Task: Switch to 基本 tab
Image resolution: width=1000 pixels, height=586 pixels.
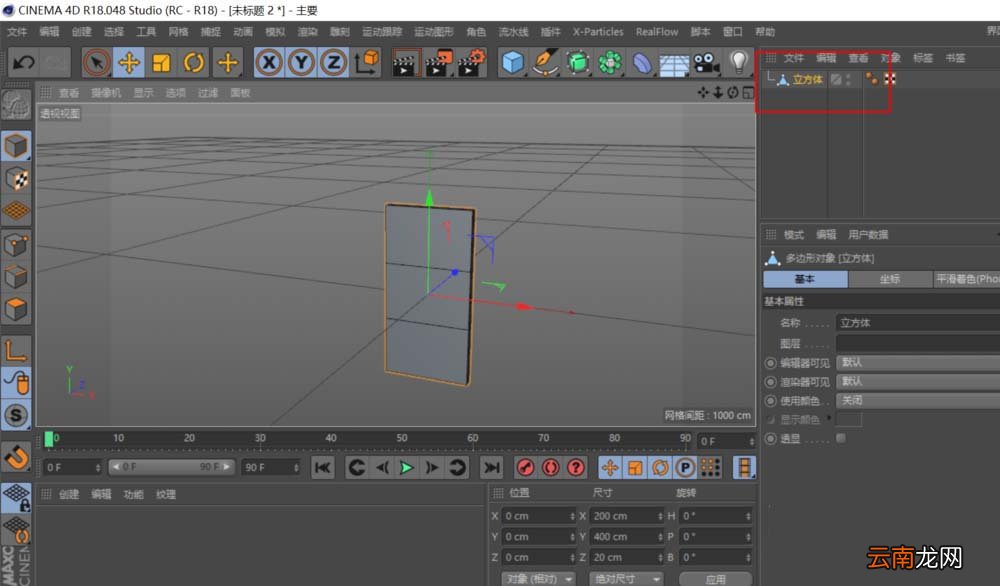Action: [x=805, y=279]
